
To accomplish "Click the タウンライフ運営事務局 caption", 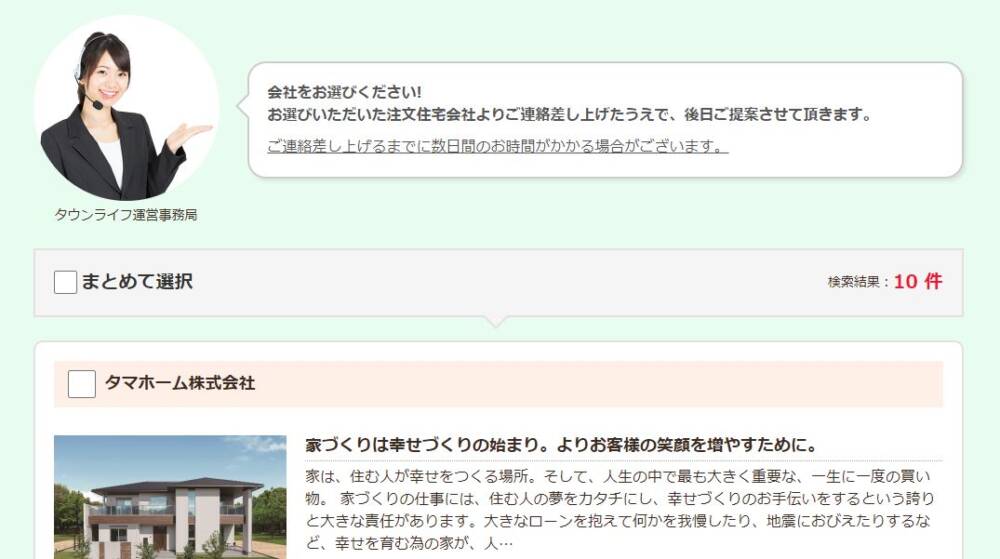I will click(x=126, y=215).
